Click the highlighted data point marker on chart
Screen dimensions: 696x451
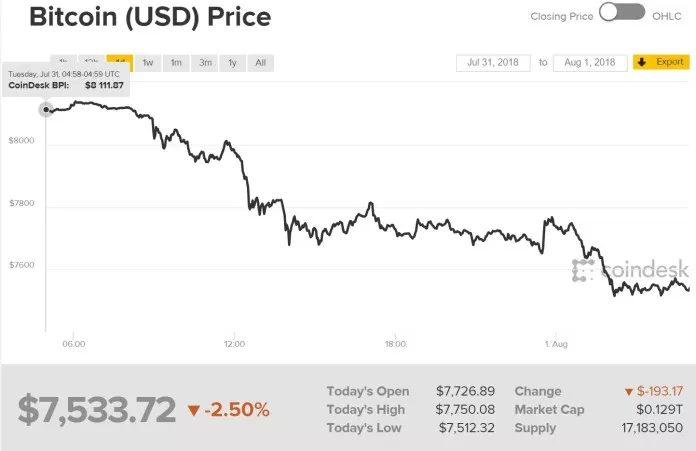pos(46,109)
